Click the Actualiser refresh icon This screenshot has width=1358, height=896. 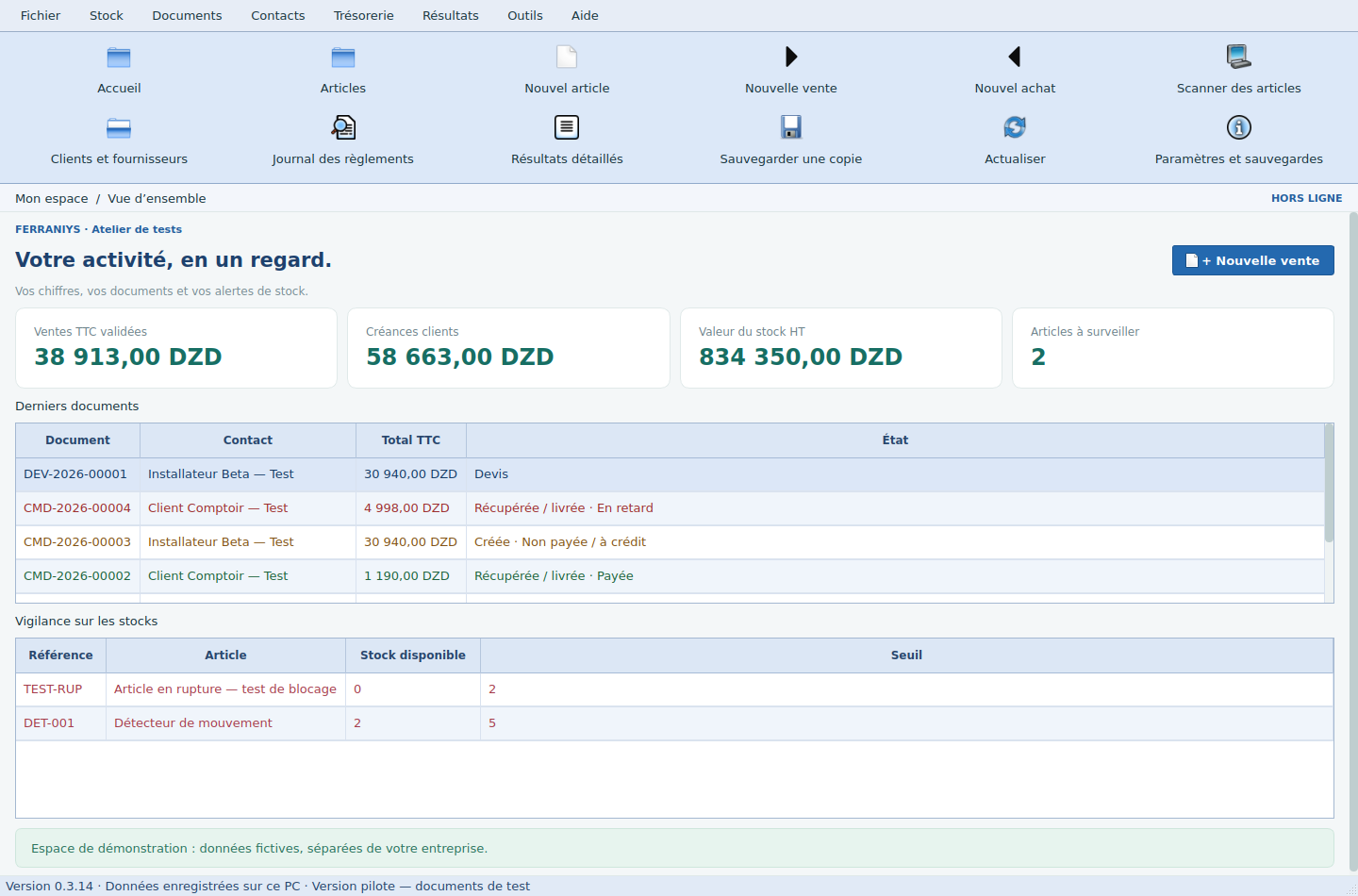(x=1015, y=127)
